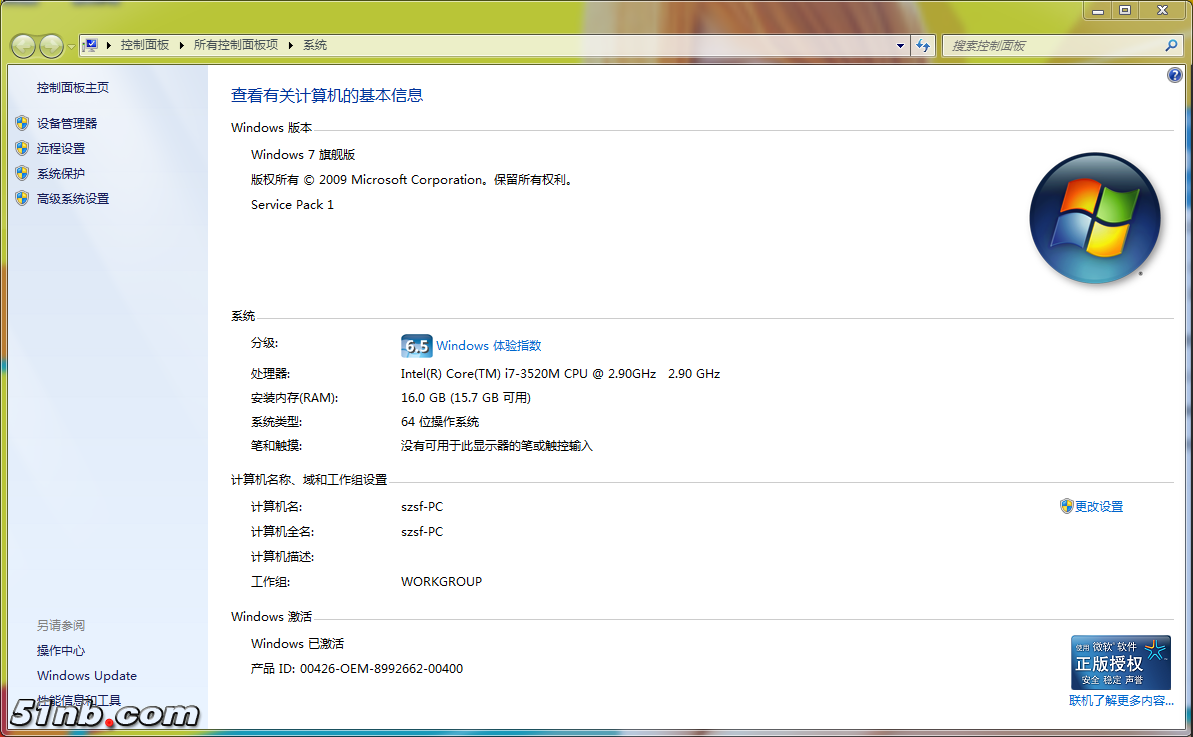1193x737 pixels.
Task: Click the 控制面板 breadcrumb in address bar
Action: click(x=145, y=45)
